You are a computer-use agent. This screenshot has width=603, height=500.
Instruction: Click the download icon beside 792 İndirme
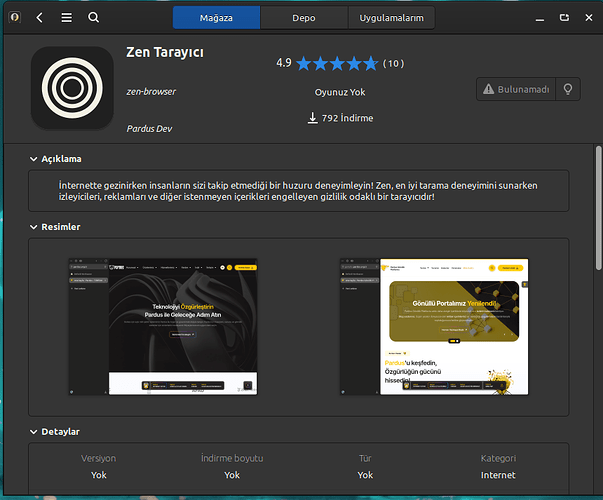(312, 119)
